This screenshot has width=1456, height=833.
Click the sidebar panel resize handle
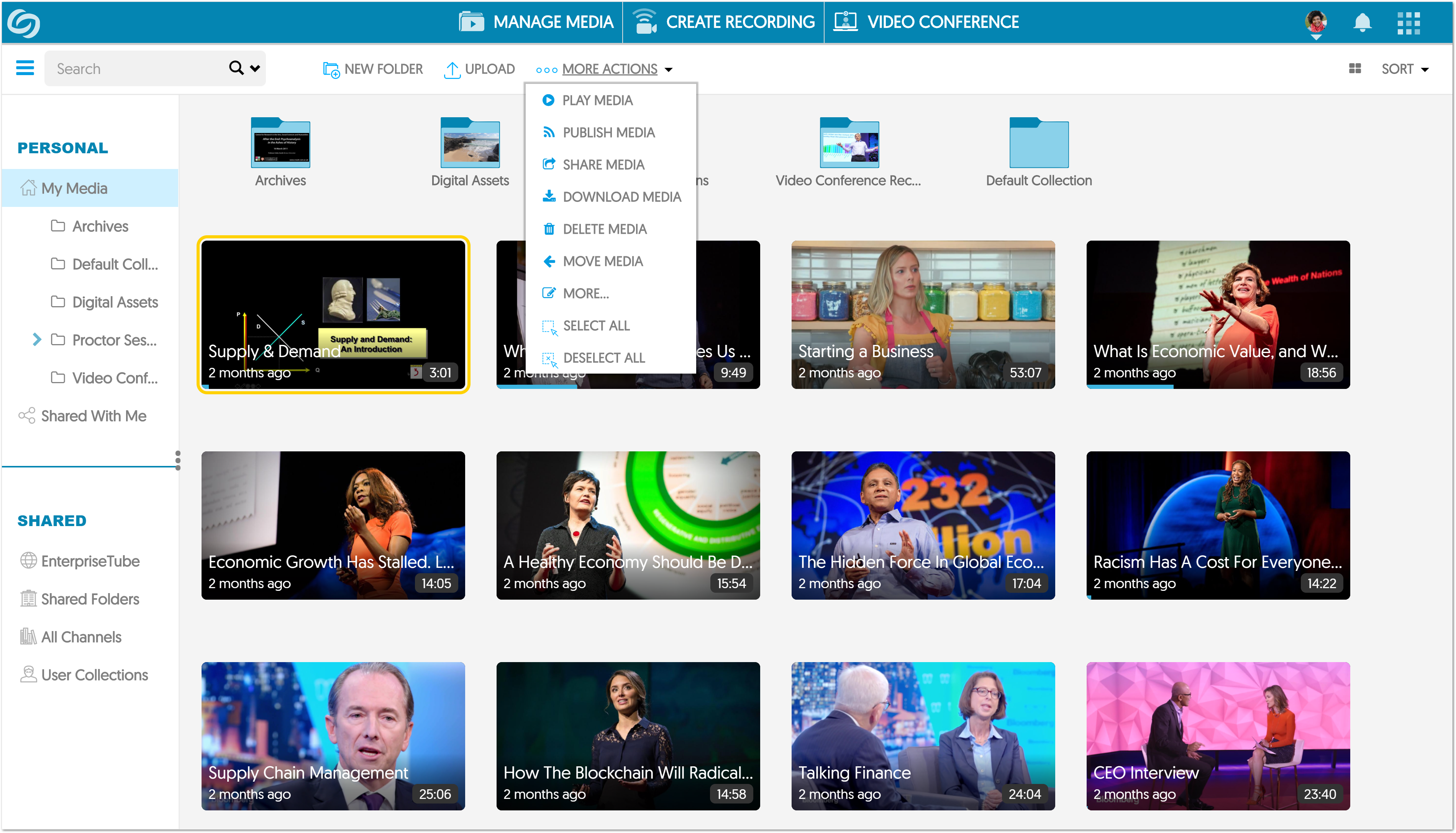(178, 460)
